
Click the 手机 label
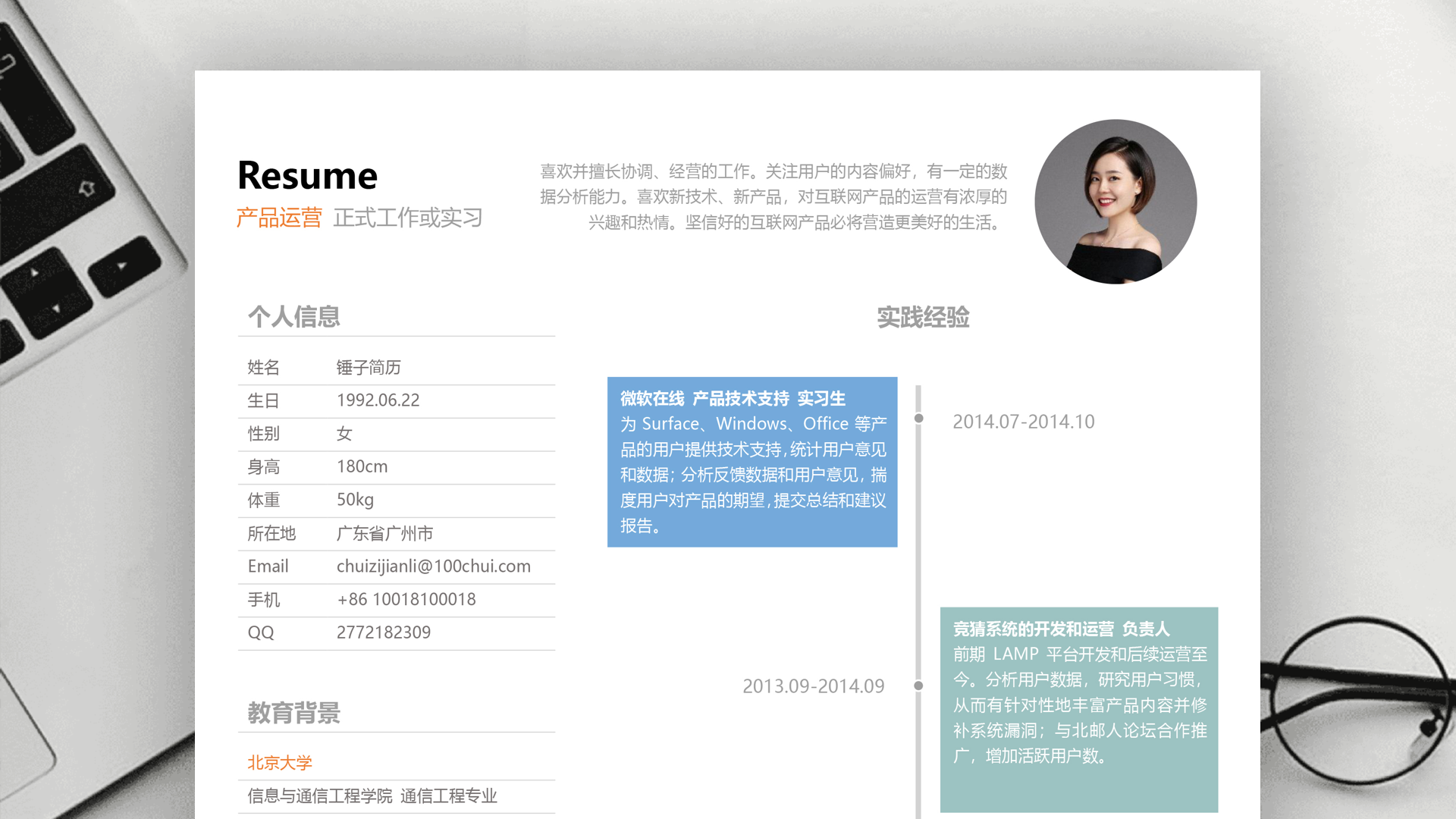click(x=263, y=600)
